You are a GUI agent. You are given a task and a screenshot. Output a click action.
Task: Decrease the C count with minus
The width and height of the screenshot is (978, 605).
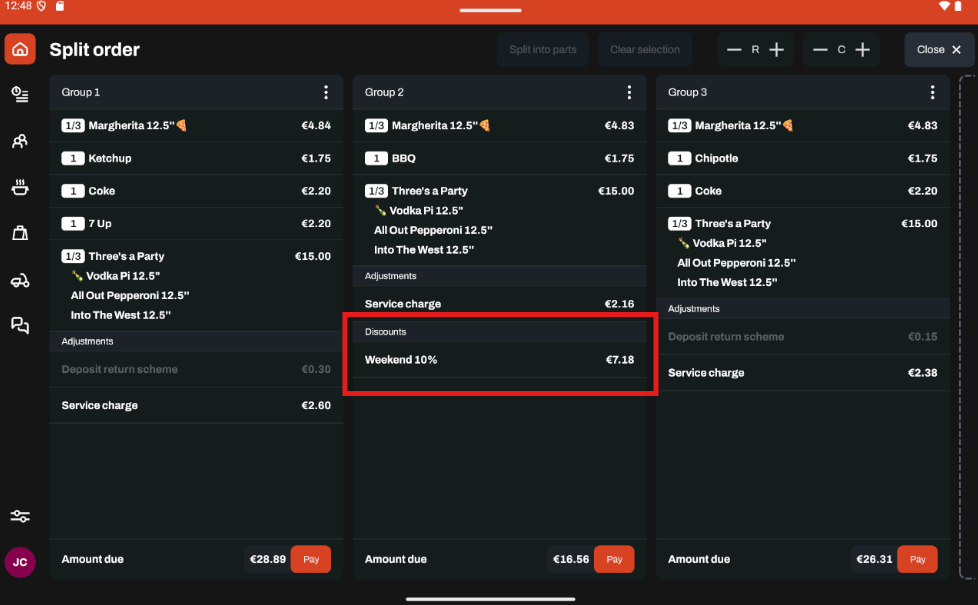click(820, 50)
